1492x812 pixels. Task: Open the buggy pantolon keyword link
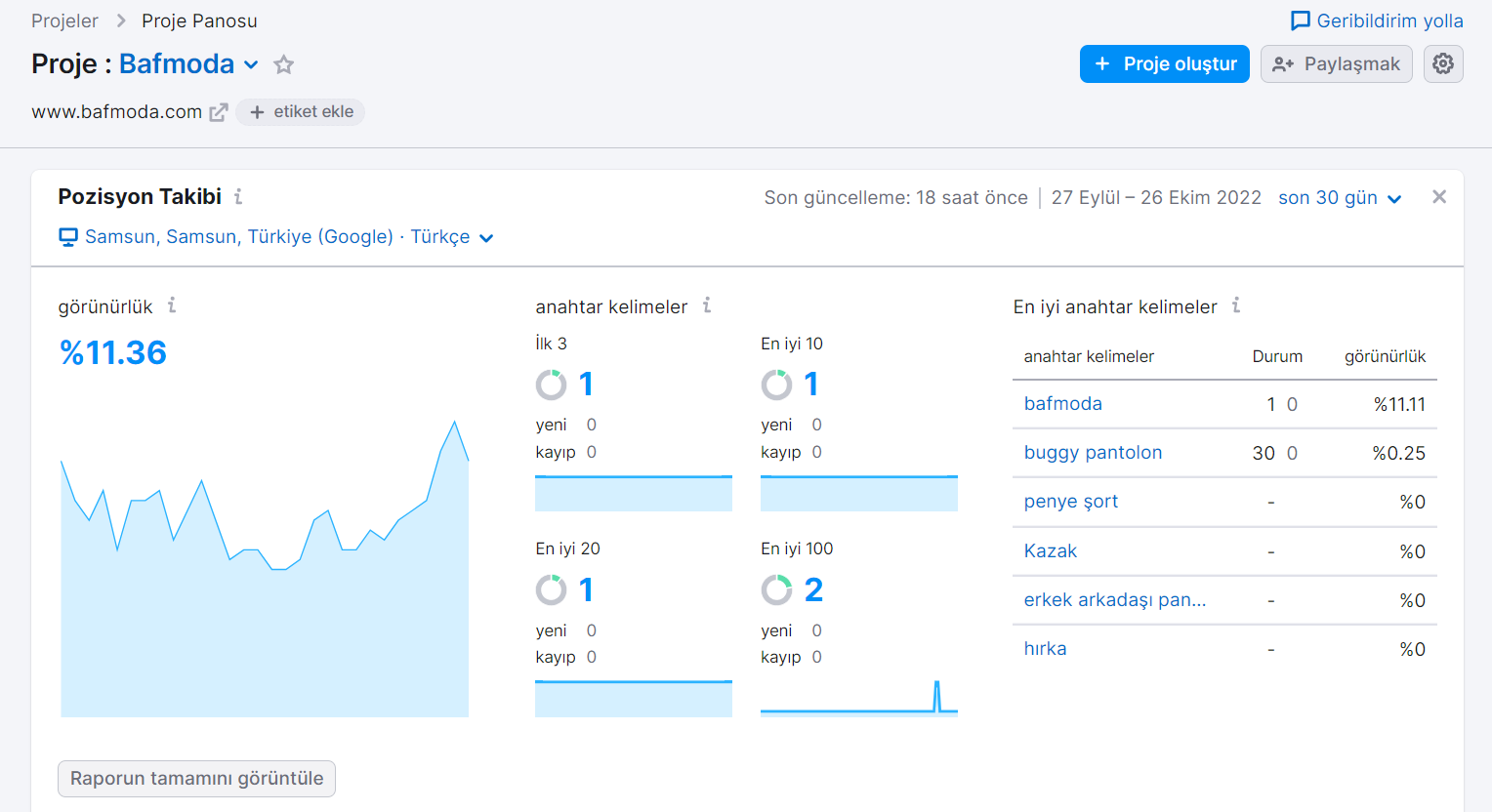click(x=1093, y=453)
